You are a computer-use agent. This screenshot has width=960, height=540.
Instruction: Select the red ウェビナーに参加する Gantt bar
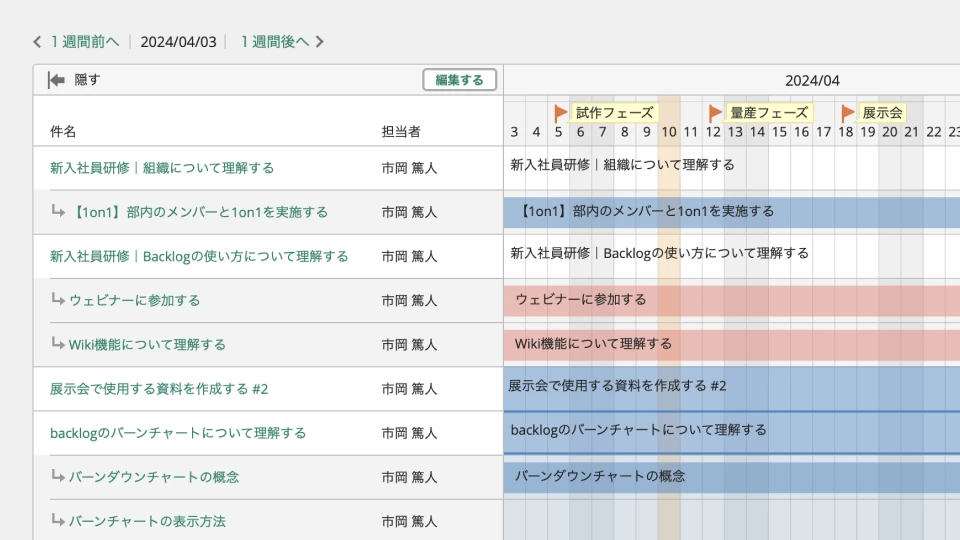pos(732,300)
